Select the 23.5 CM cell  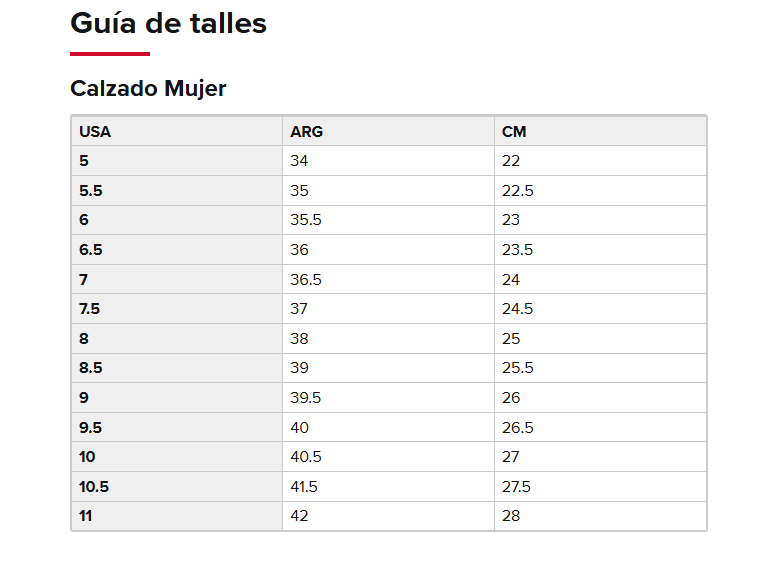(600, 250)
